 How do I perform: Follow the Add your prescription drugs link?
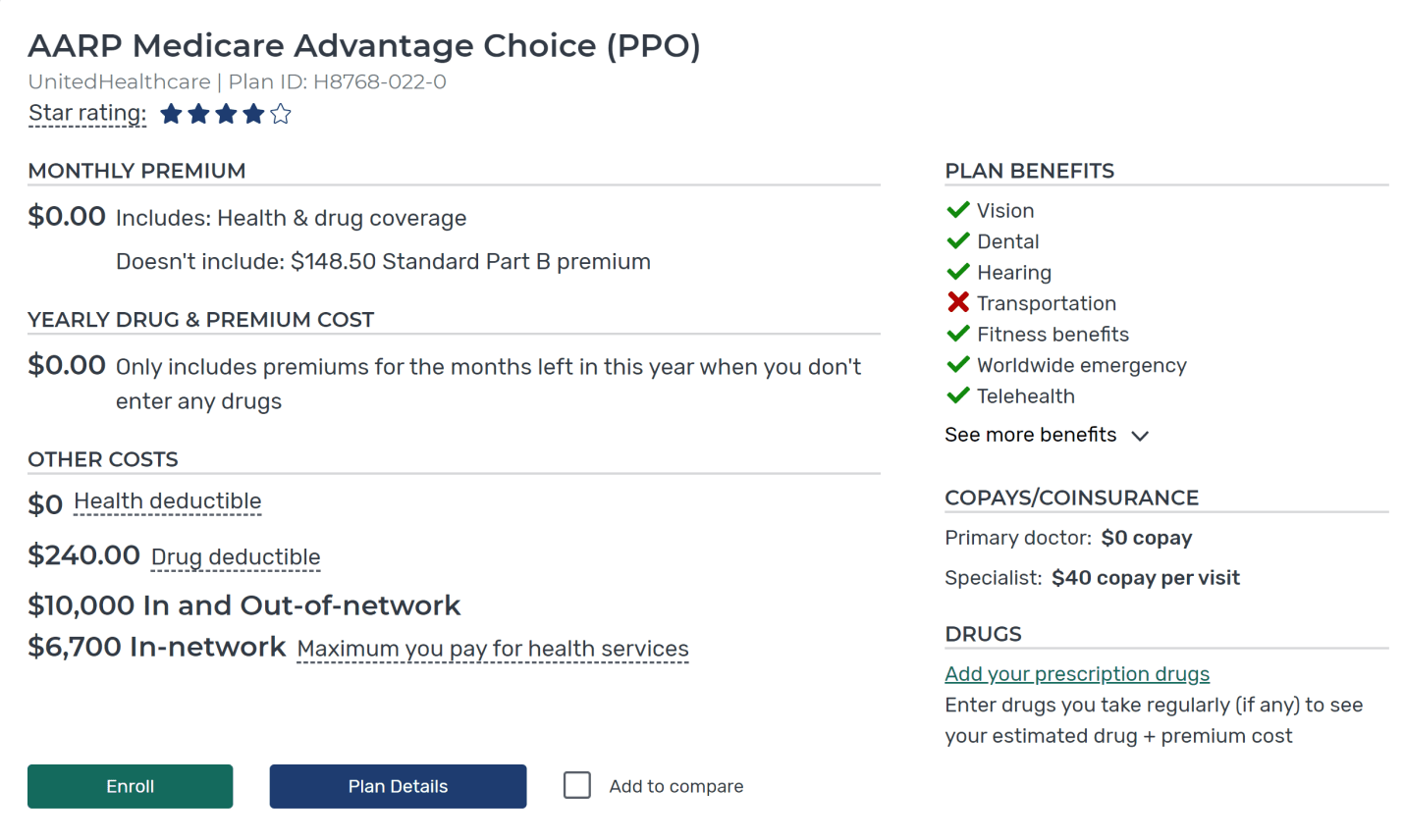coord(1077,674)
